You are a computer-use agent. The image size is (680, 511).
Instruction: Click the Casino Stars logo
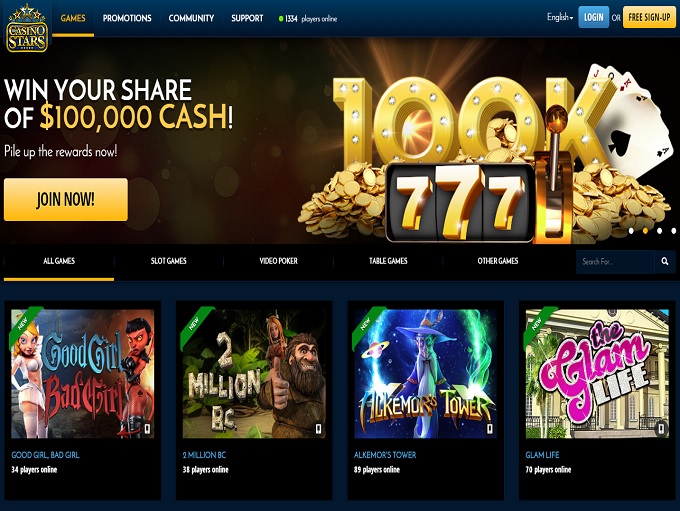pyautogui.click(x=27, y=29)
